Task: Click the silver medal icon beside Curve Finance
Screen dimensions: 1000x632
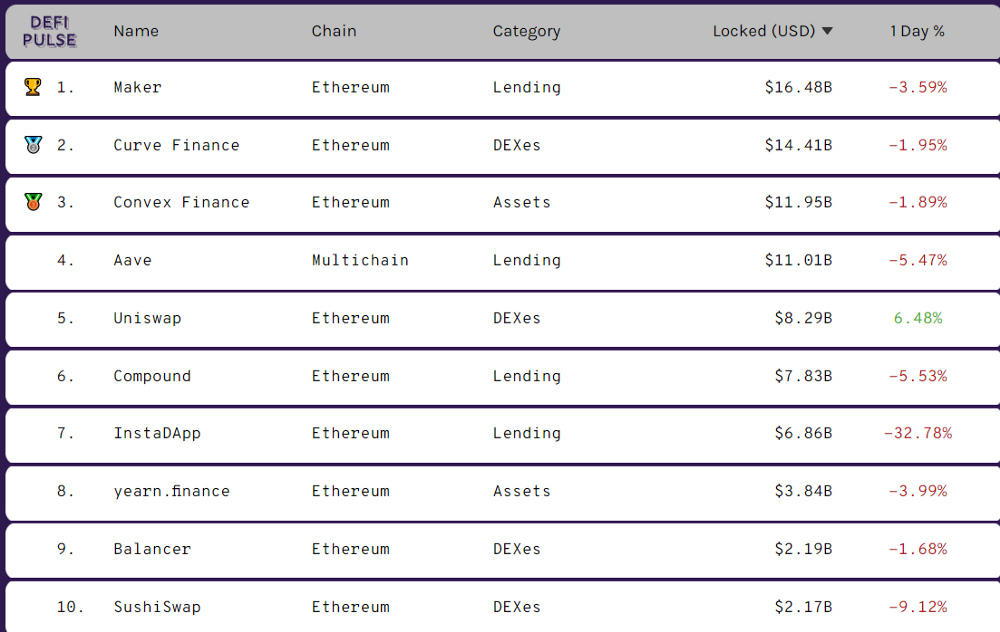Action: pos(33,145)
